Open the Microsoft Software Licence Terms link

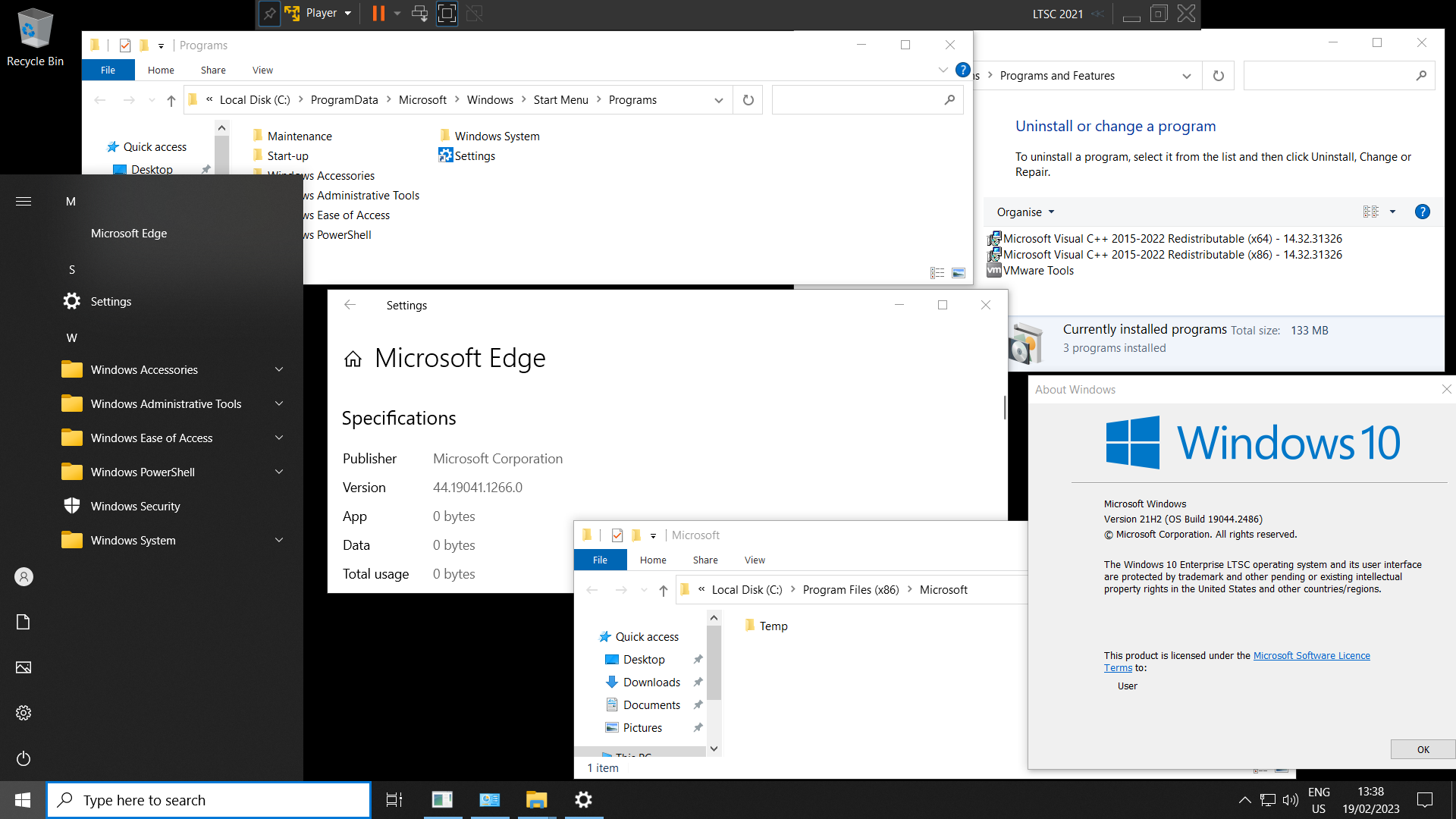coord(1311,655)
